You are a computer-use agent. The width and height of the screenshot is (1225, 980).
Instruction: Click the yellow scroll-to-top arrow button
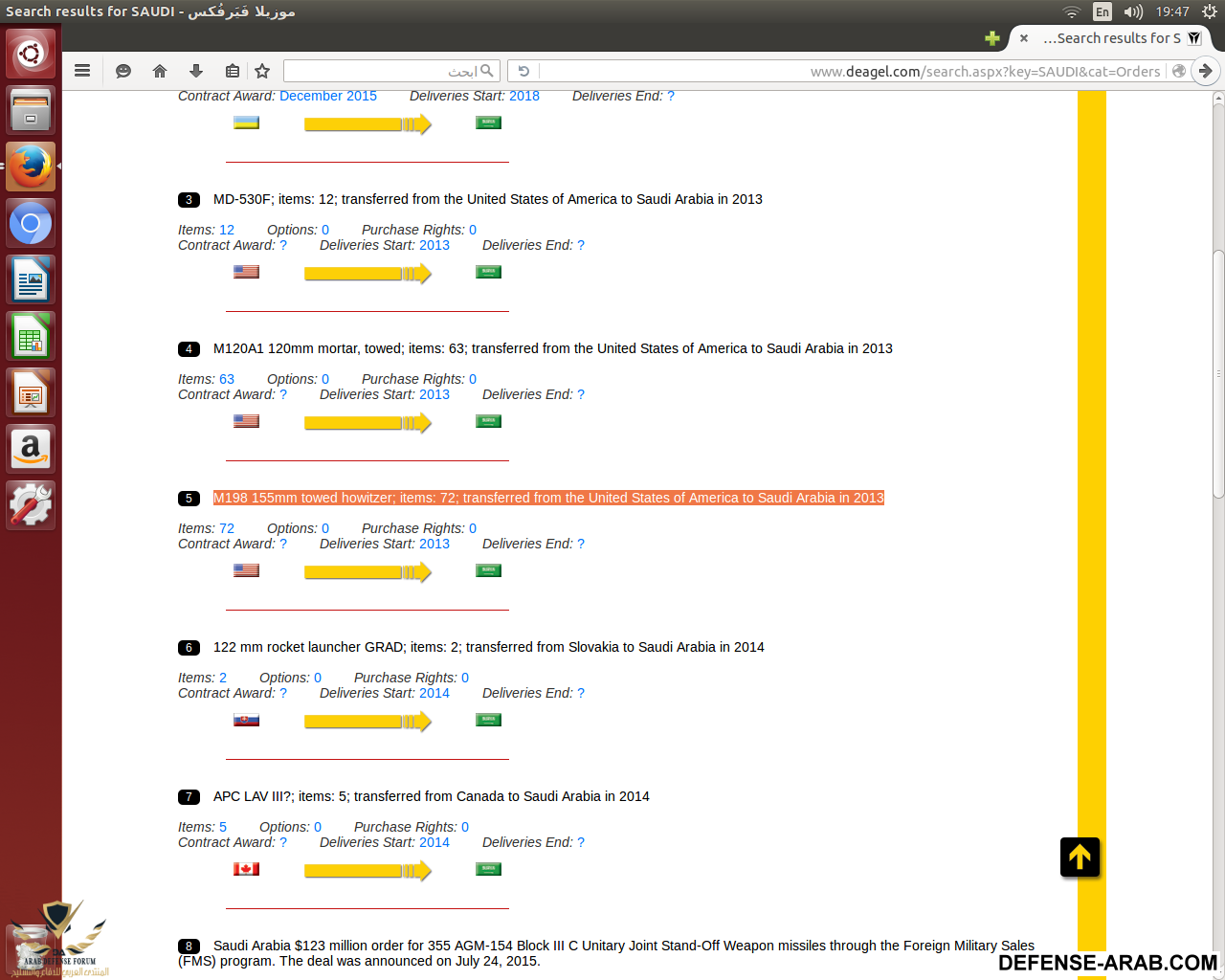click(x=1080, y=857)
